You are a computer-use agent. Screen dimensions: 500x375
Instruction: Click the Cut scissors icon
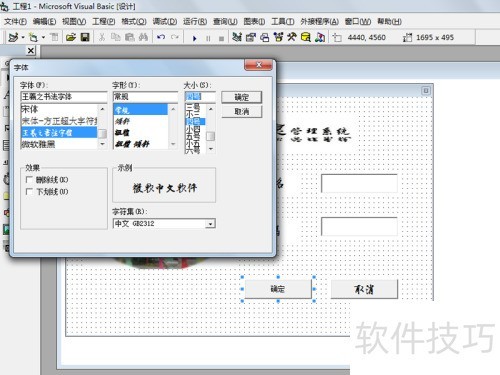[x=102, y=37]
